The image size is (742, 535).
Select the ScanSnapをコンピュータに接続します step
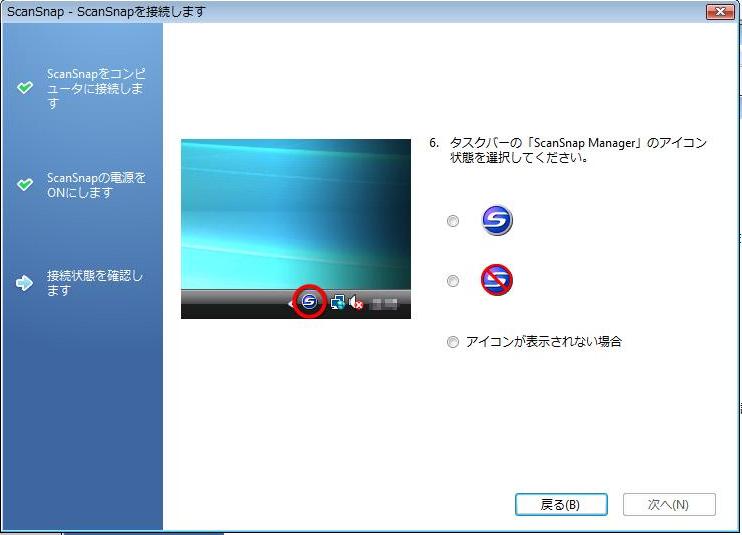(x=96, y=89)
